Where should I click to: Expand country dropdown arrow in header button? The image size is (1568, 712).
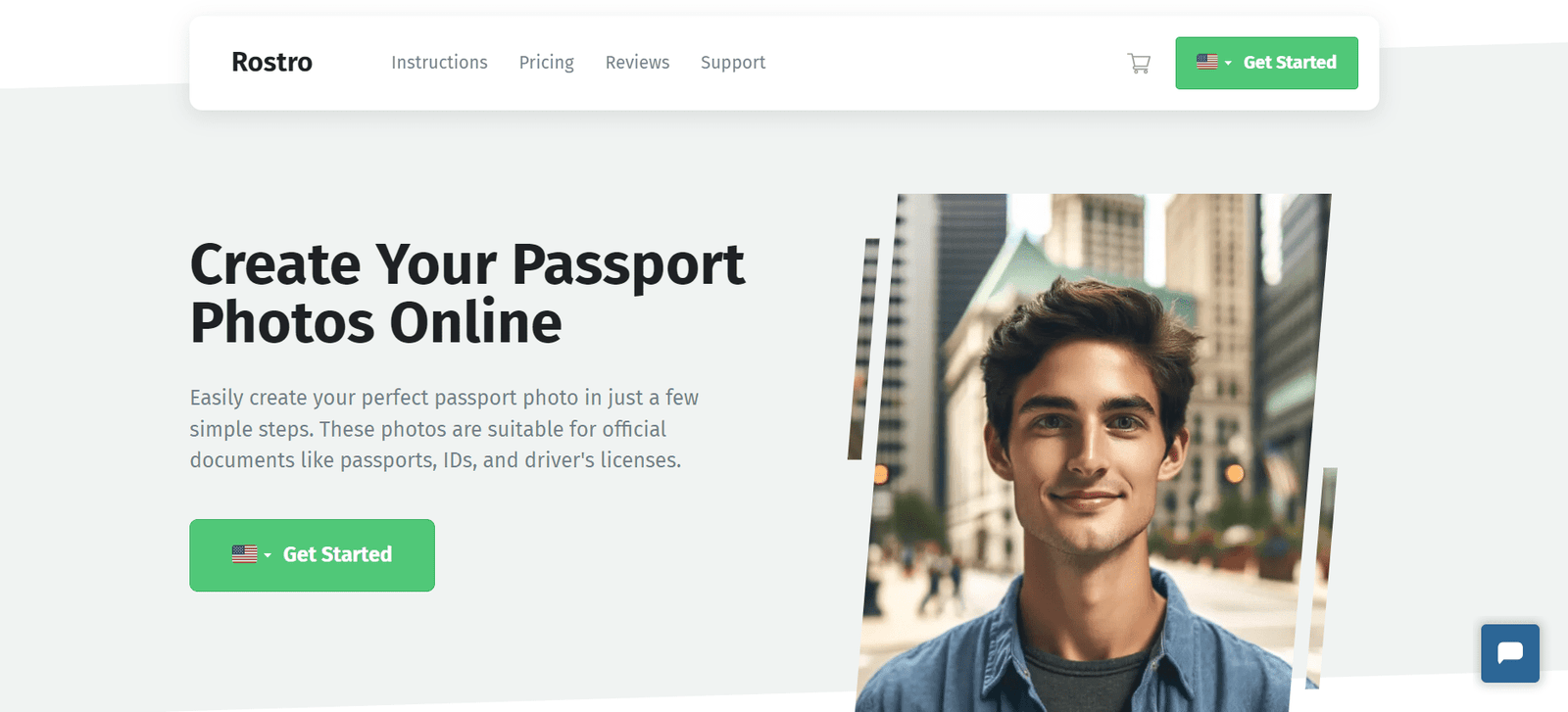click(x=1228, y=63)
